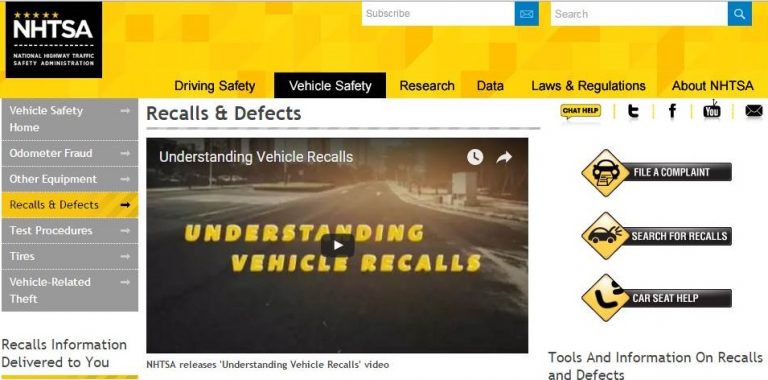Select Odometer Fraud in the sidebar
Viewport: 768px width, 380px height.
70,153
